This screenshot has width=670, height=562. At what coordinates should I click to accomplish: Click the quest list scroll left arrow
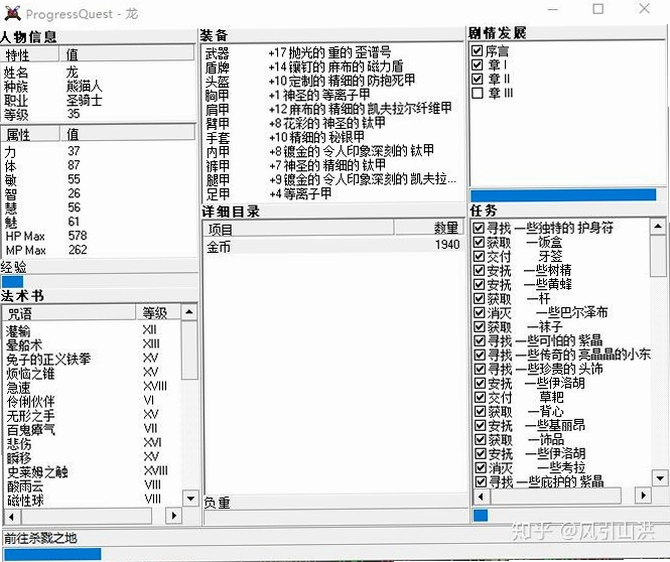(x=482, y=496)
